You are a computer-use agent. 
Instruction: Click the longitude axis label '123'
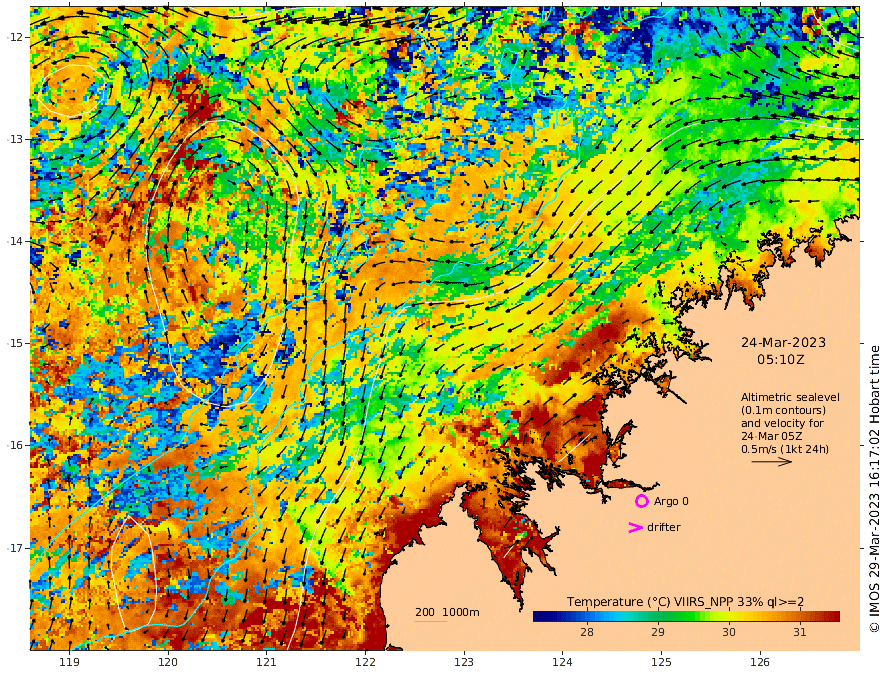pyautogui.click(x=464, y=663)
